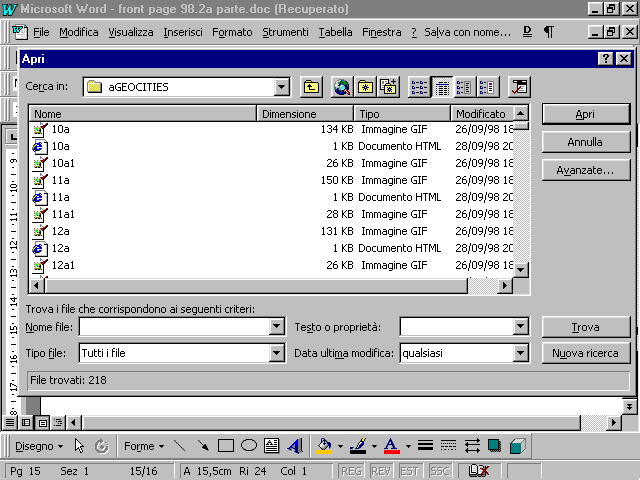640x480 pixels.
Task: Apply Fill Color paint bucket
Action: coord(324,446)
